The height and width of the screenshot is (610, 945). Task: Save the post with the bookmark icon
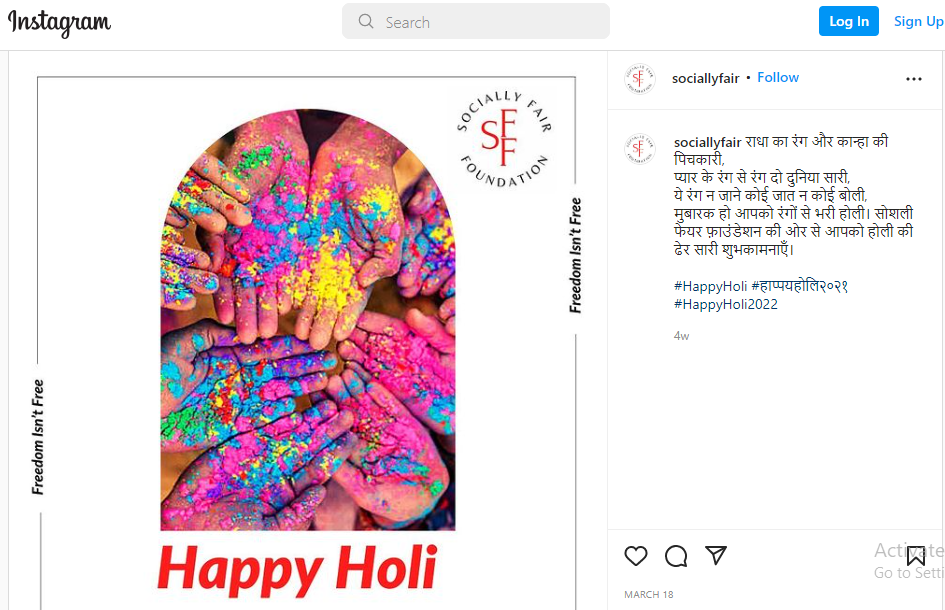click(x=915, y=556)
